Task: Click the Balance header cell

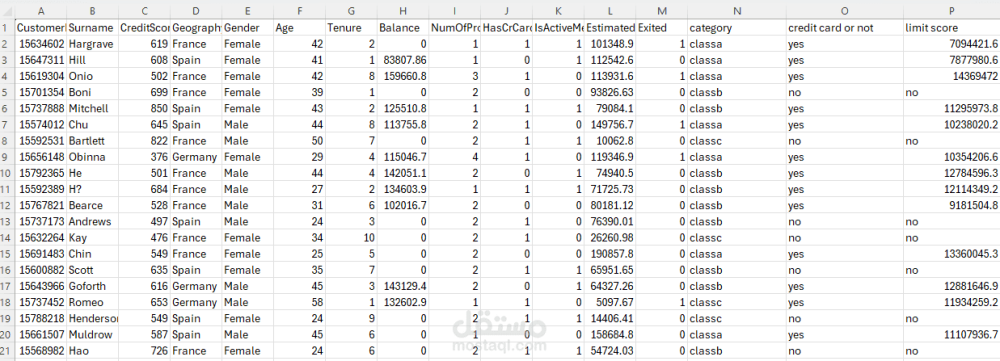Action: tap(402, 27)
